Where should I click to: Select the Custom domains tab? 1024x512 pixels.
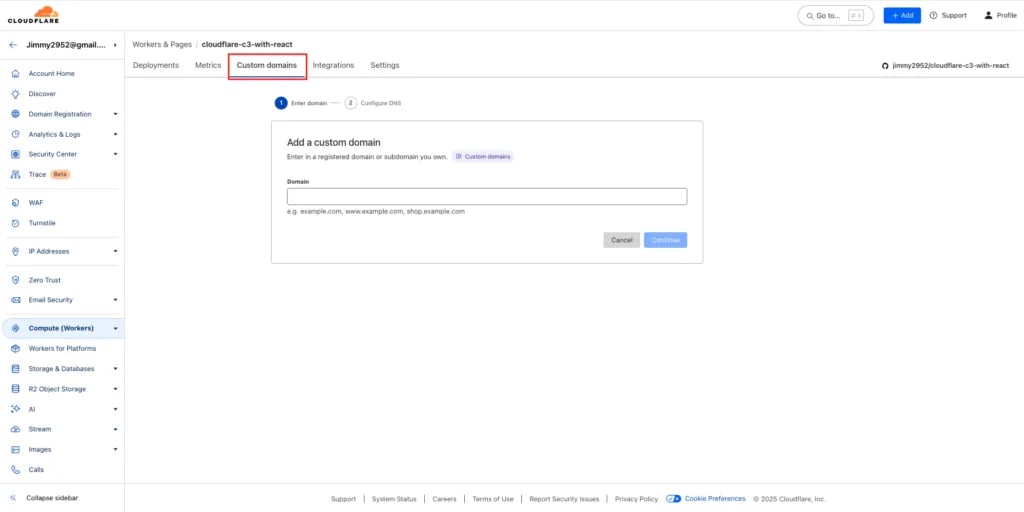[x=266, y=65]
